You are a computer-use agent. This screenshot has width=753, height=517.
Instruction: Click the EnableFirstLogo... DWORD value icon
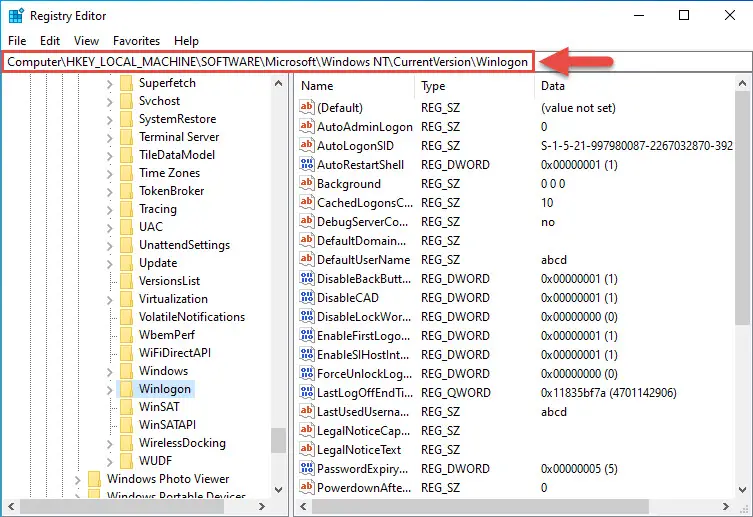(306, 335)
